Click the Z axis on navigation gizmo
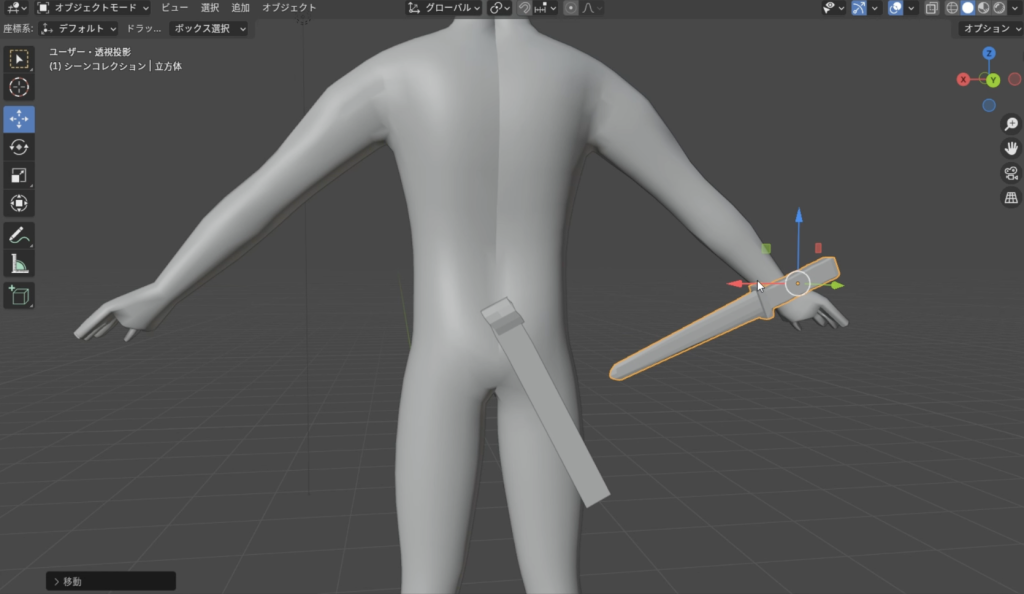1024x594 pixels. [989, 53]
